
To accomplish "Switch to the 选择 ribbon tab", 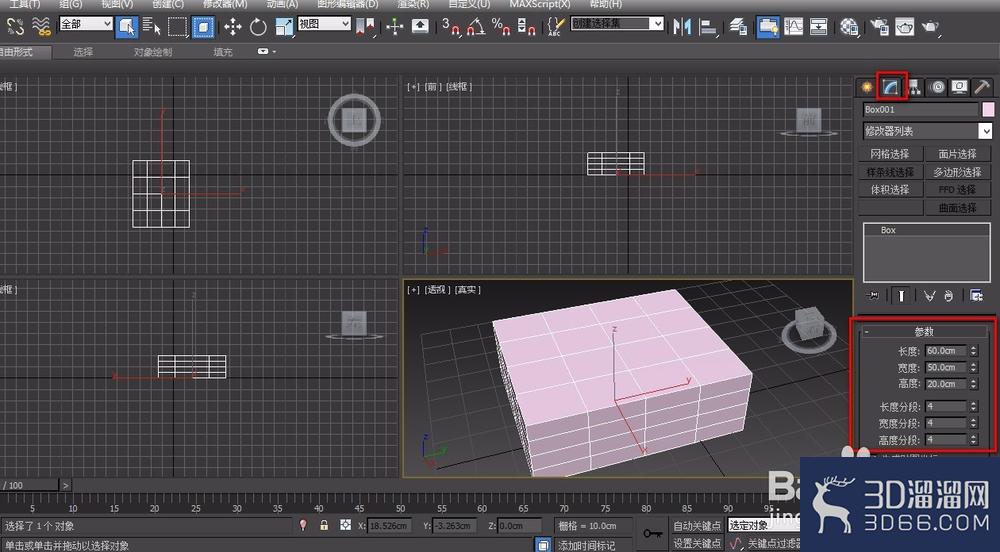I will (x=83, y=52).
